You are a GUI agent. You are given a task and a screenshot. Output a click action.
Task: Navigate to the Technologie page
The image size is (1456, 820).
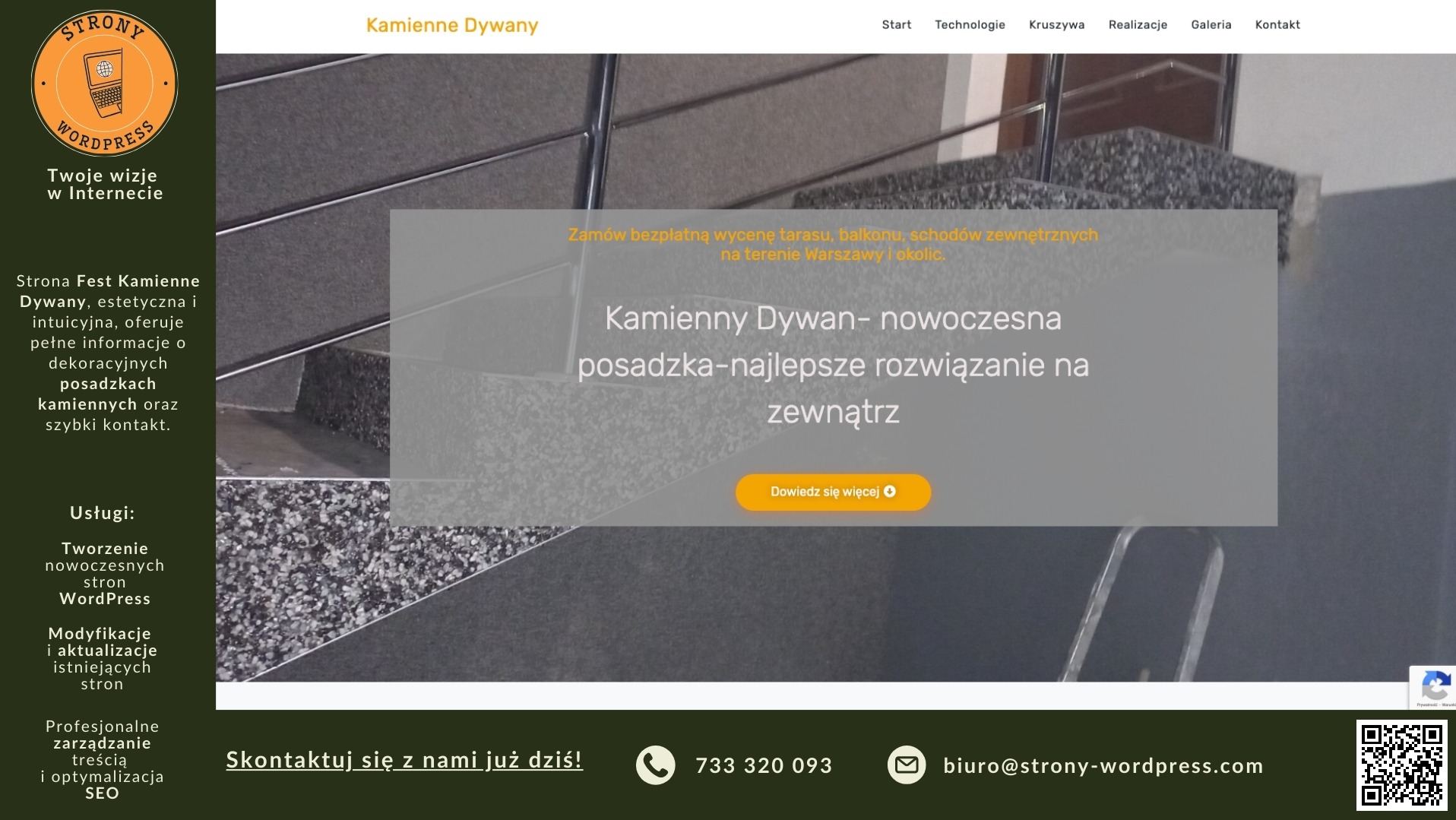[x=970, y=24]
